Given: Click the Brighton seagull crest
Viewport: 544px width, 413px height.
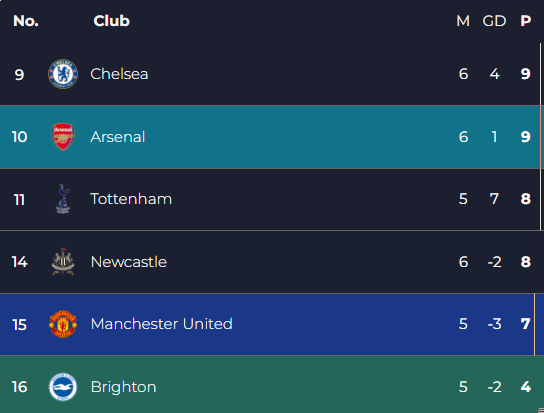Looking at the screenshot, I should click(x=63, y=387).
